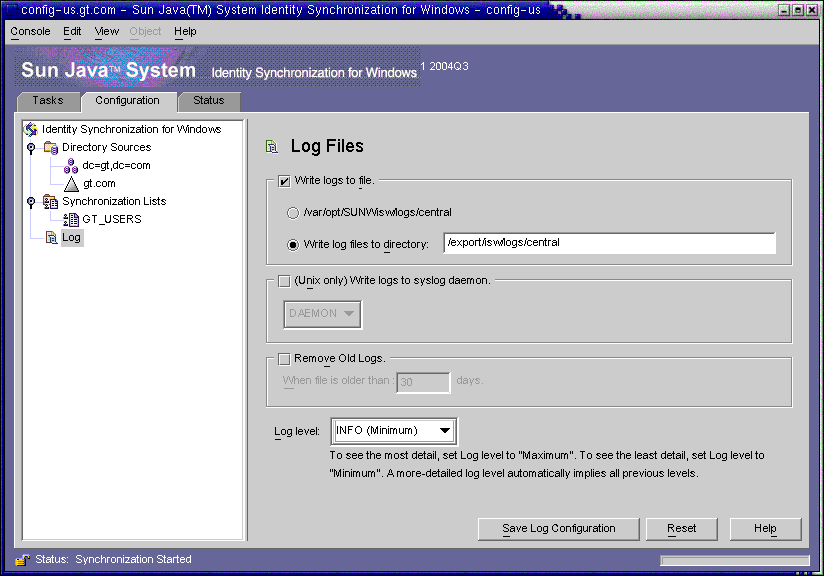Screen dimensions: 824x576
Task: Open the Edit menu
Action: tap(72, 32)
